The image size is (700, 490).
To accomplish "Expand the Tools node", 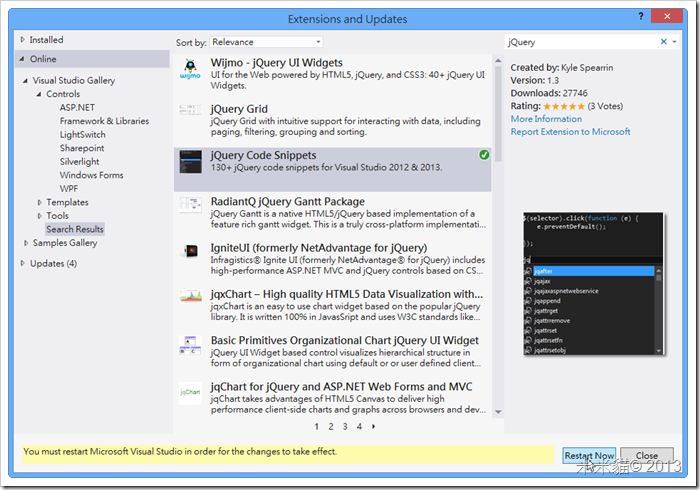I will 39,216.
